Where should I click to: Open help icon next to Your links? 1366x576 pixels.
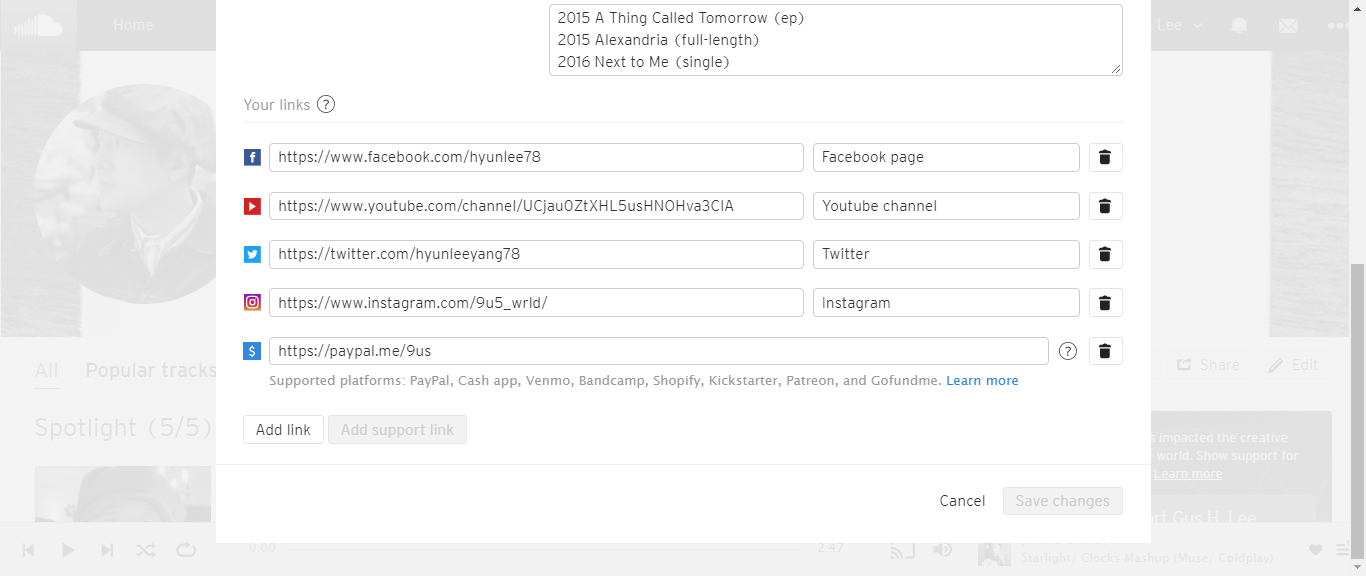[x=326, y=104]
